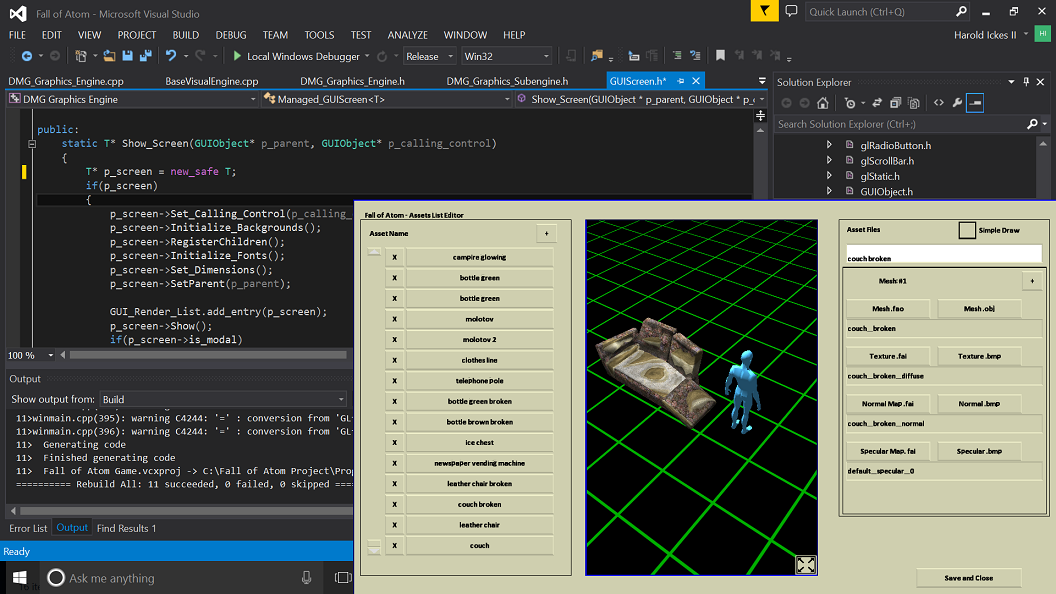Viewport: 1056px width, 594px height.
Task: Open the ANALYZE menu
Action: 407,35
